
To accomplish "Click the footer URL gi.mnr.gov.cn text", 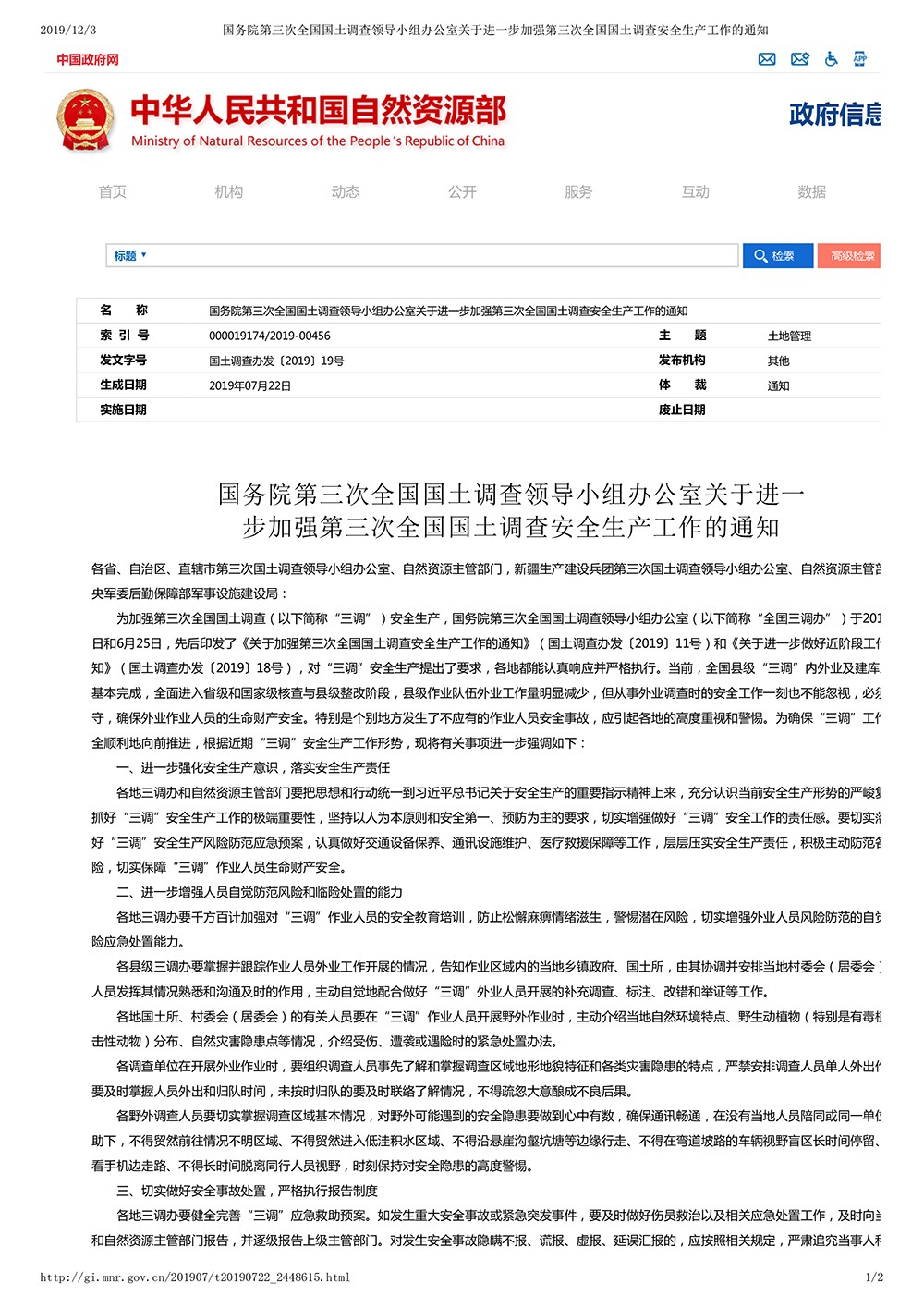I will [x=195, y=1277].
